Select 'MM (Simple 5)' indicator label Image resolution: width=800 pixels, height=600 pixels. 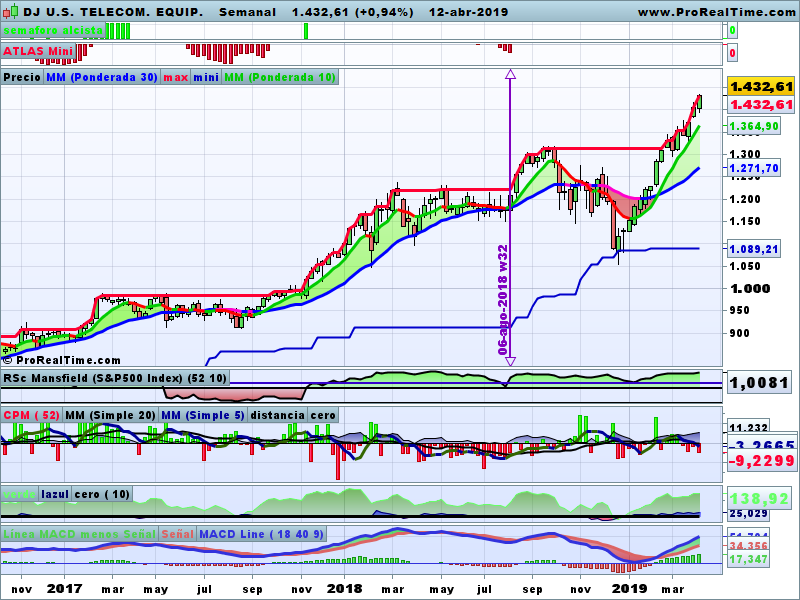[203, 415]
